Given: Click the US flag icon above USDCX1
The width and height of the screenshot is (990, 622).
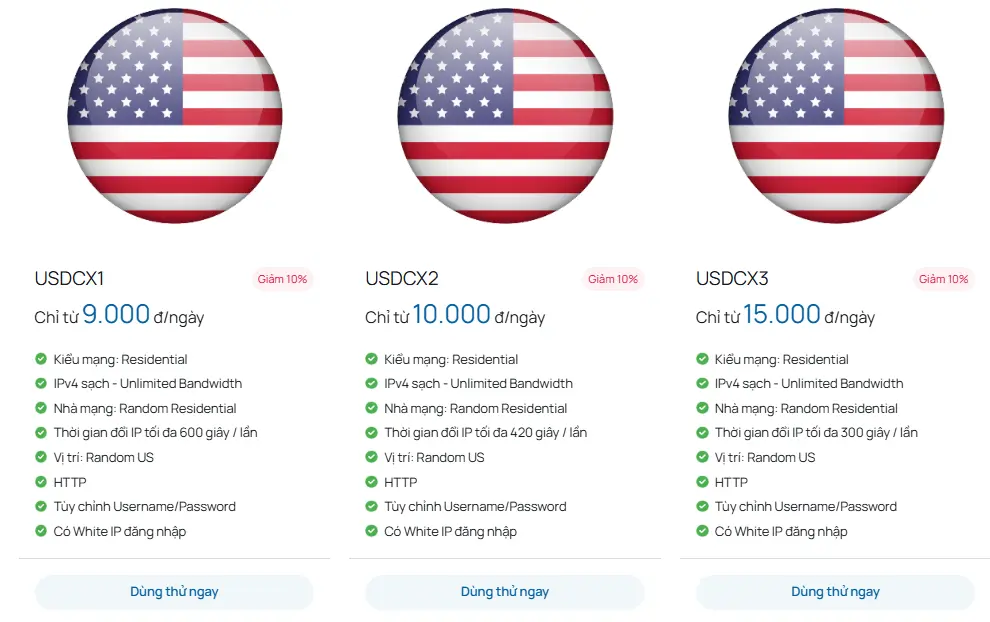Looking at the screenshot, I should click(x=174, y=117).
